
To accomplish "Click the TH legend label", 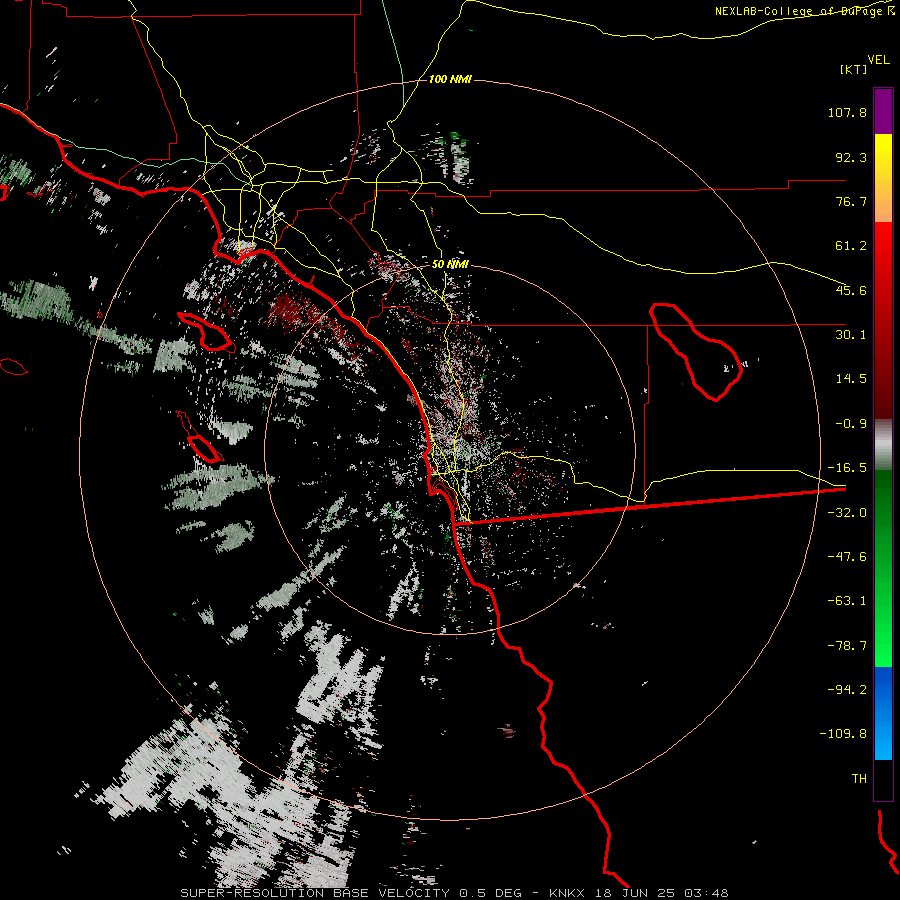I will click(859, 779).
